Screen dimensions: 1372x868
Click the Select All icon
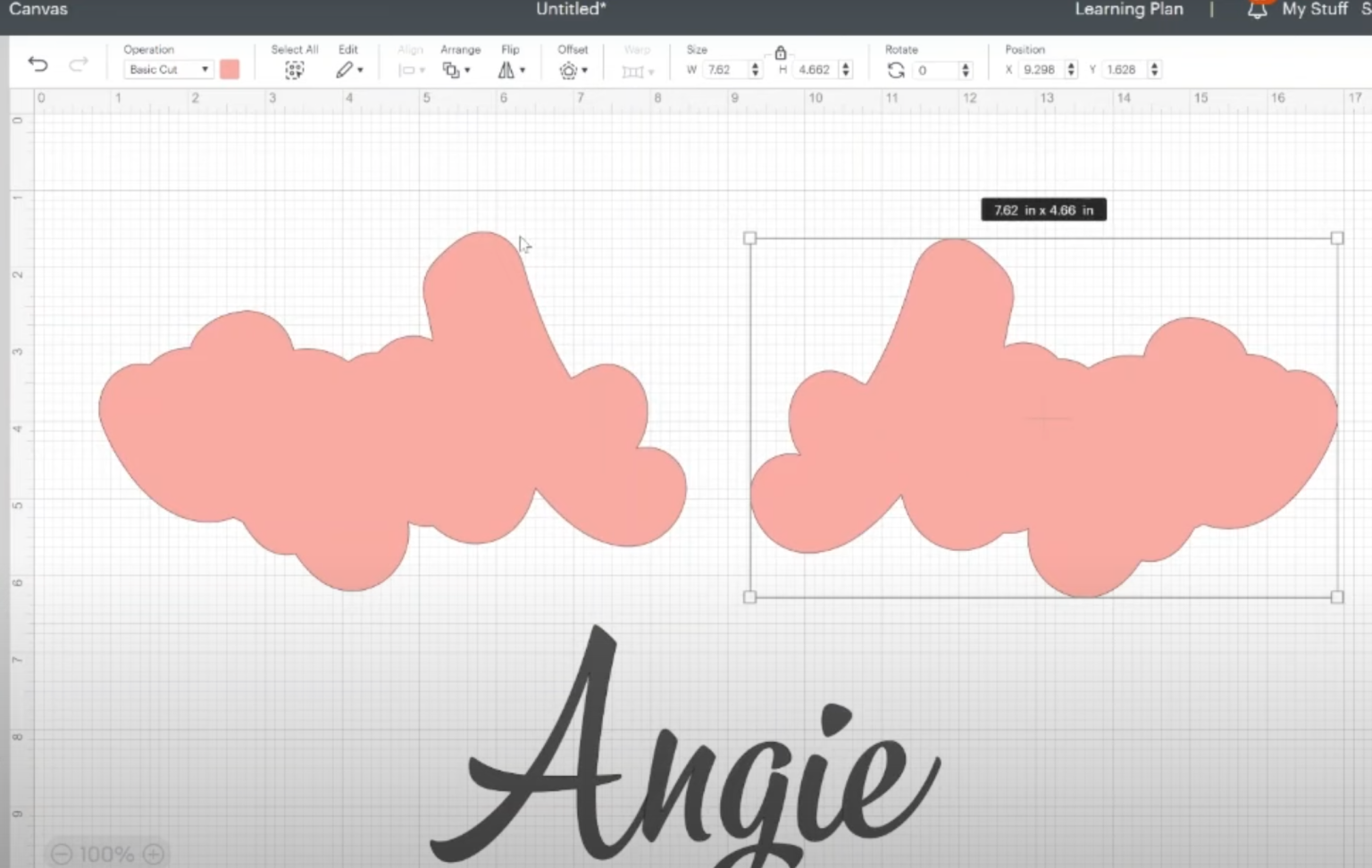click(294, 70)
